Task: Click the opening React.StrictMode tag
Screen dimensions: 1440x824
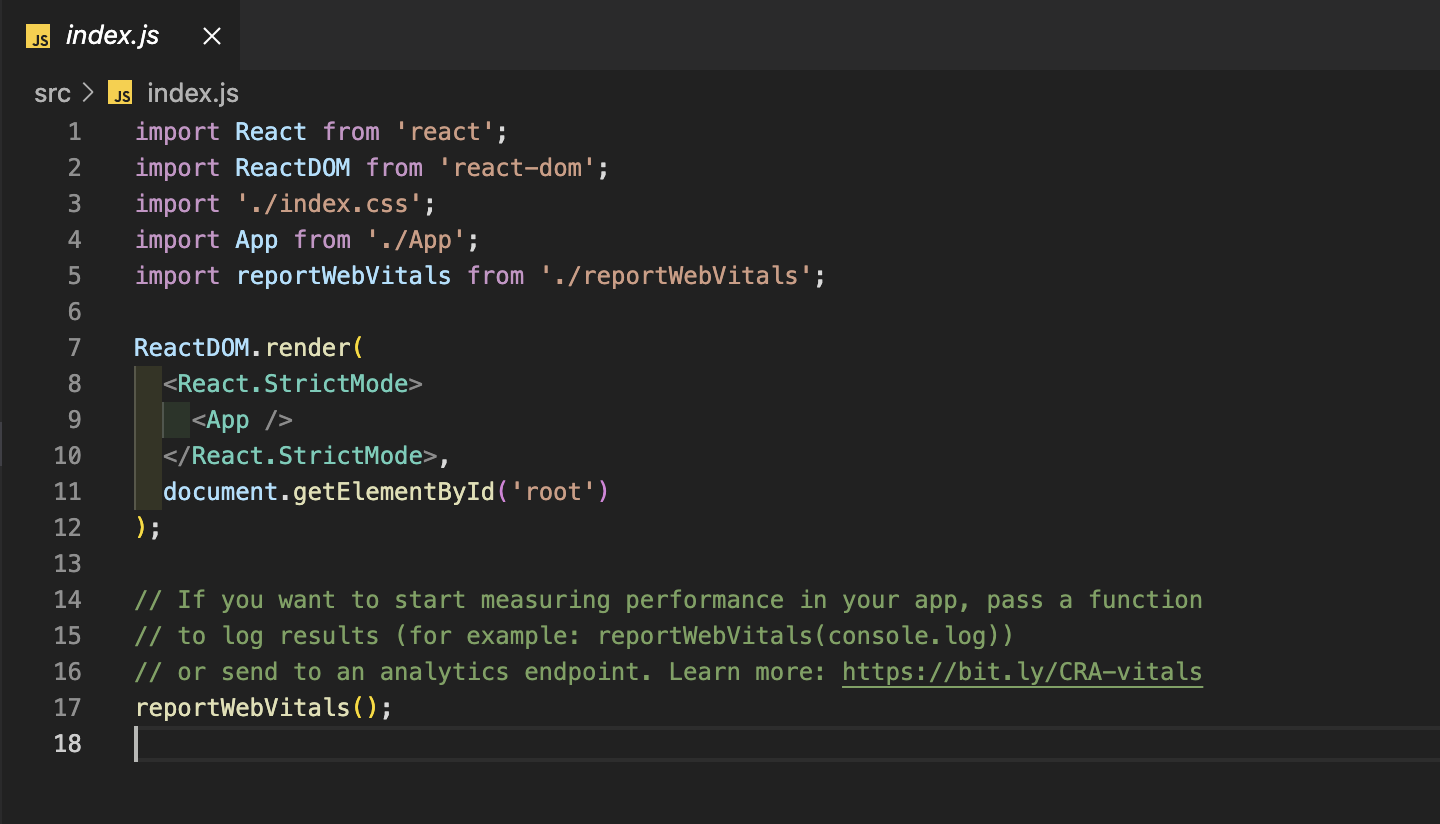Action: click(293, 384)
